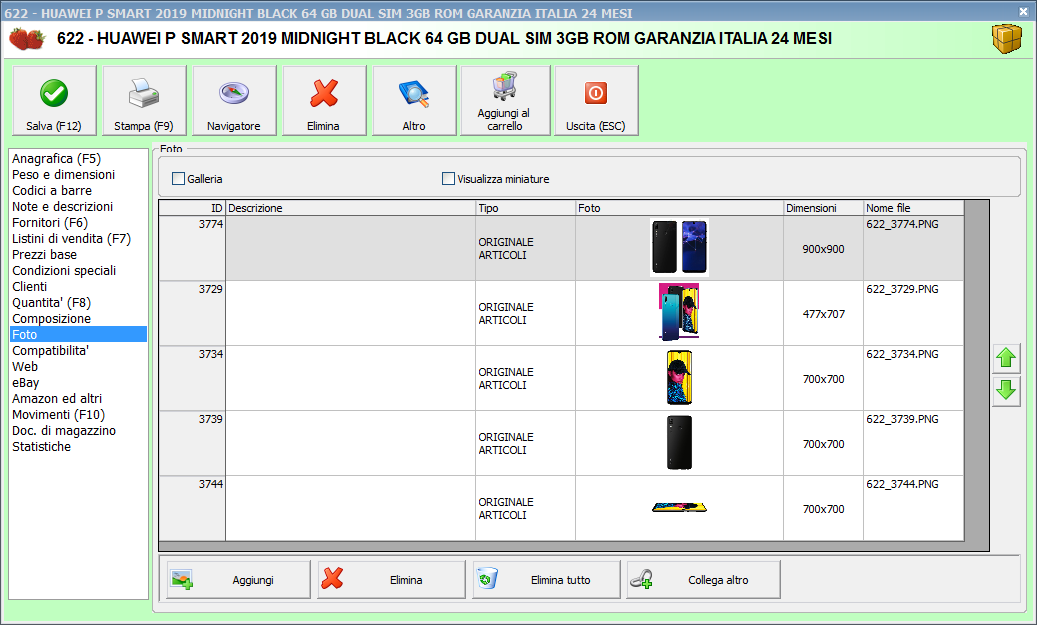Enable the Galleria checkbox

pos(178,179)
